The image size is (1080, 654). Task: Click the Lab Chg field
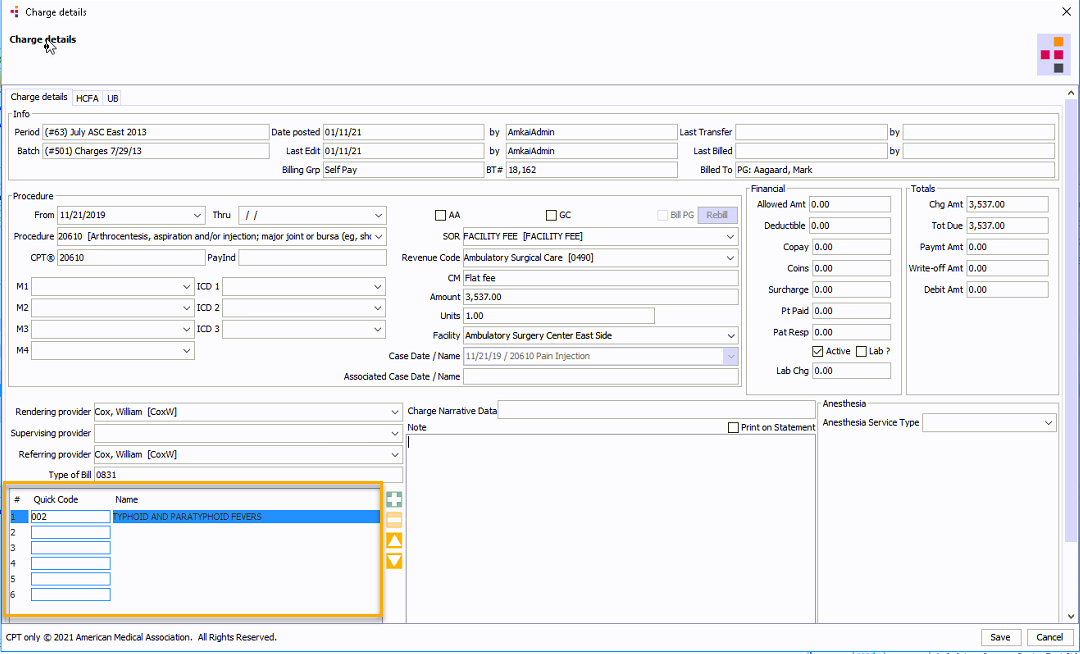(x=852, y=371)
